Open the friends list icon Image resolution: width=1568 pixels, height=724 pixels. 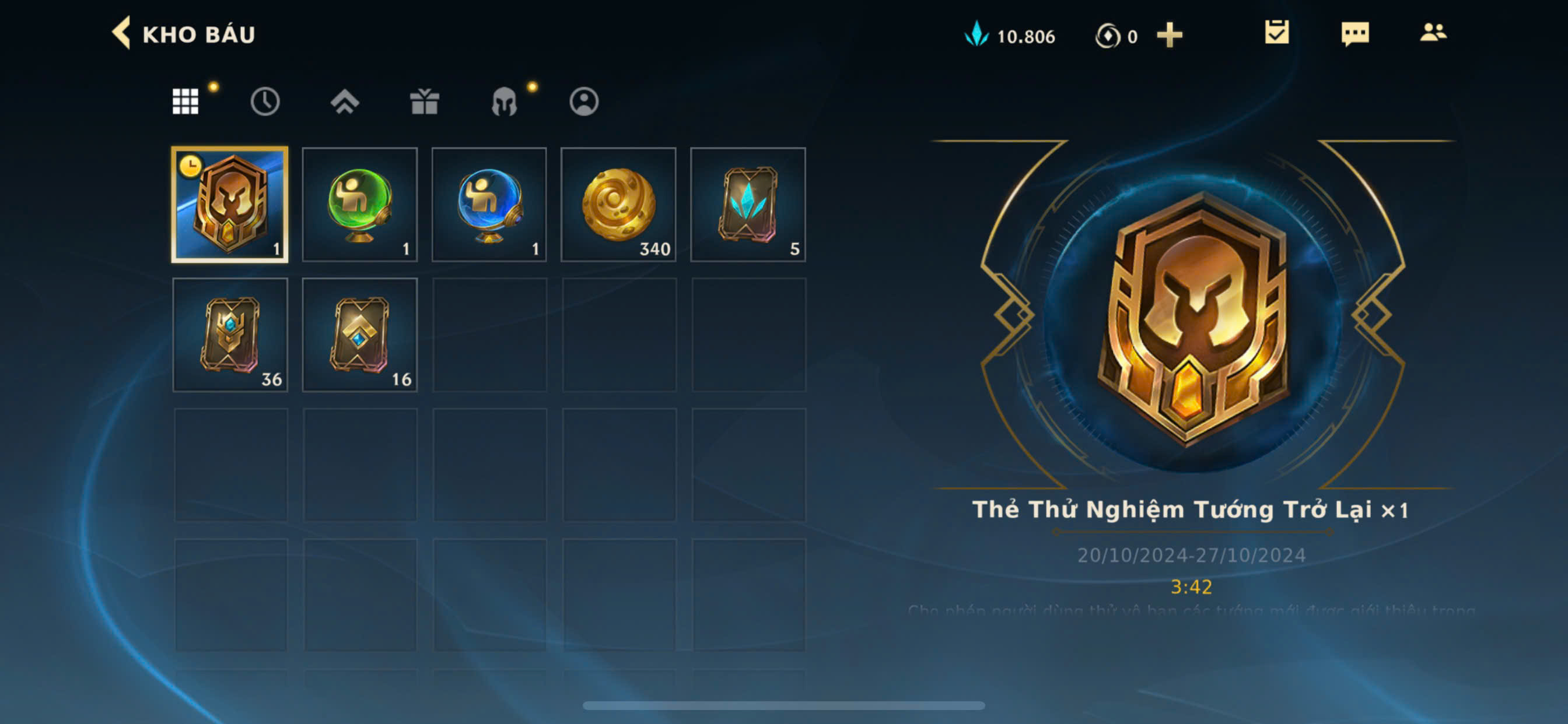[1433, 32]
